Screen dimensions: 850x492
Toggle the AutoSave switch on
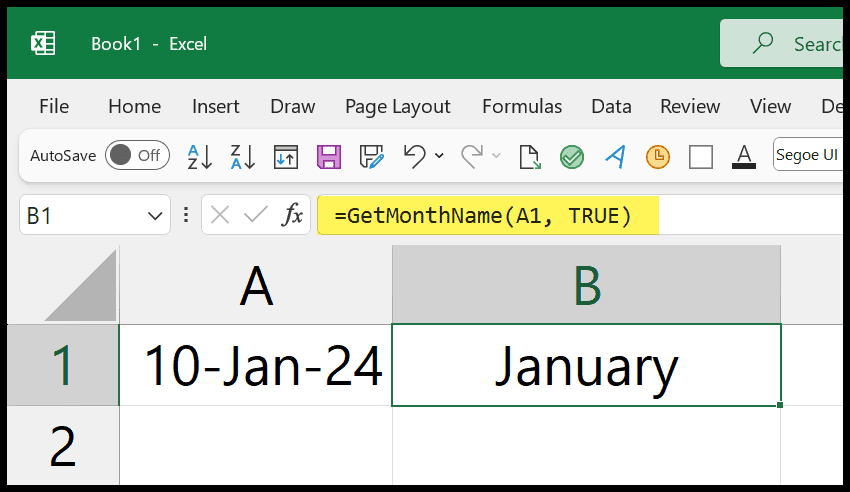point(137,156)
